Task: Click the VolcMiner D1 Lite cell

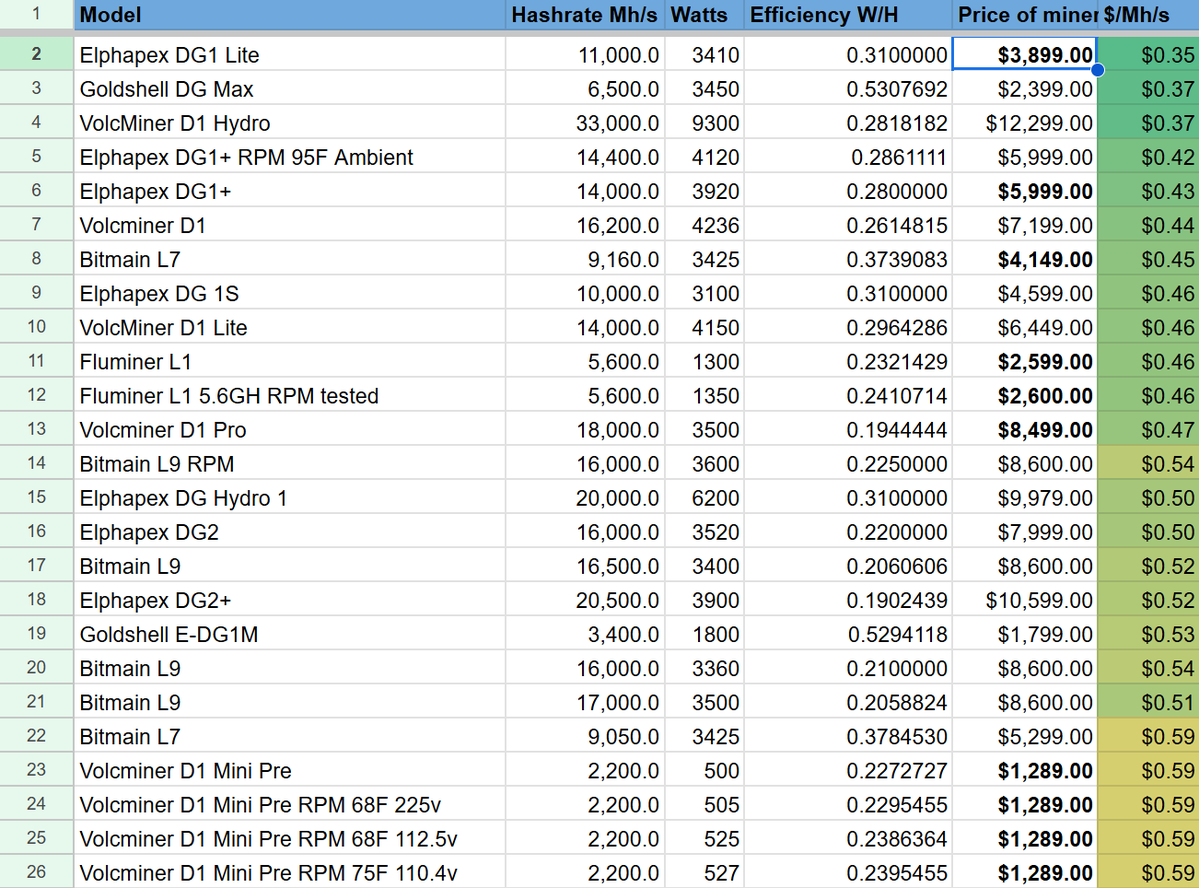Action: (x=289, y=327)
